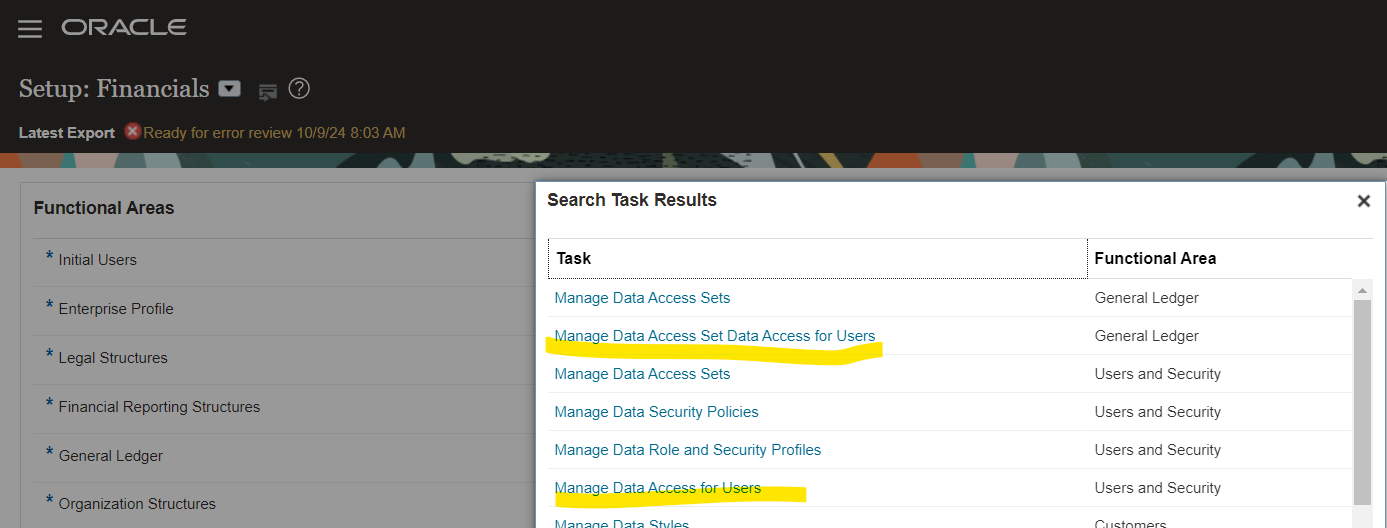Open Manage Data Role and Security Profiles
This screenshot has width=1387, height=528.
(687, 450)
